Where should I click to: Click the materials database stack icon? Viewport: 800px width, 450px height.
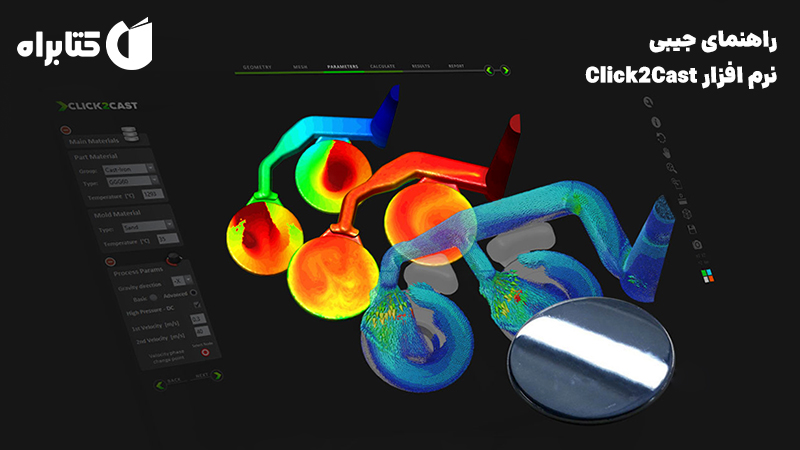130,134
